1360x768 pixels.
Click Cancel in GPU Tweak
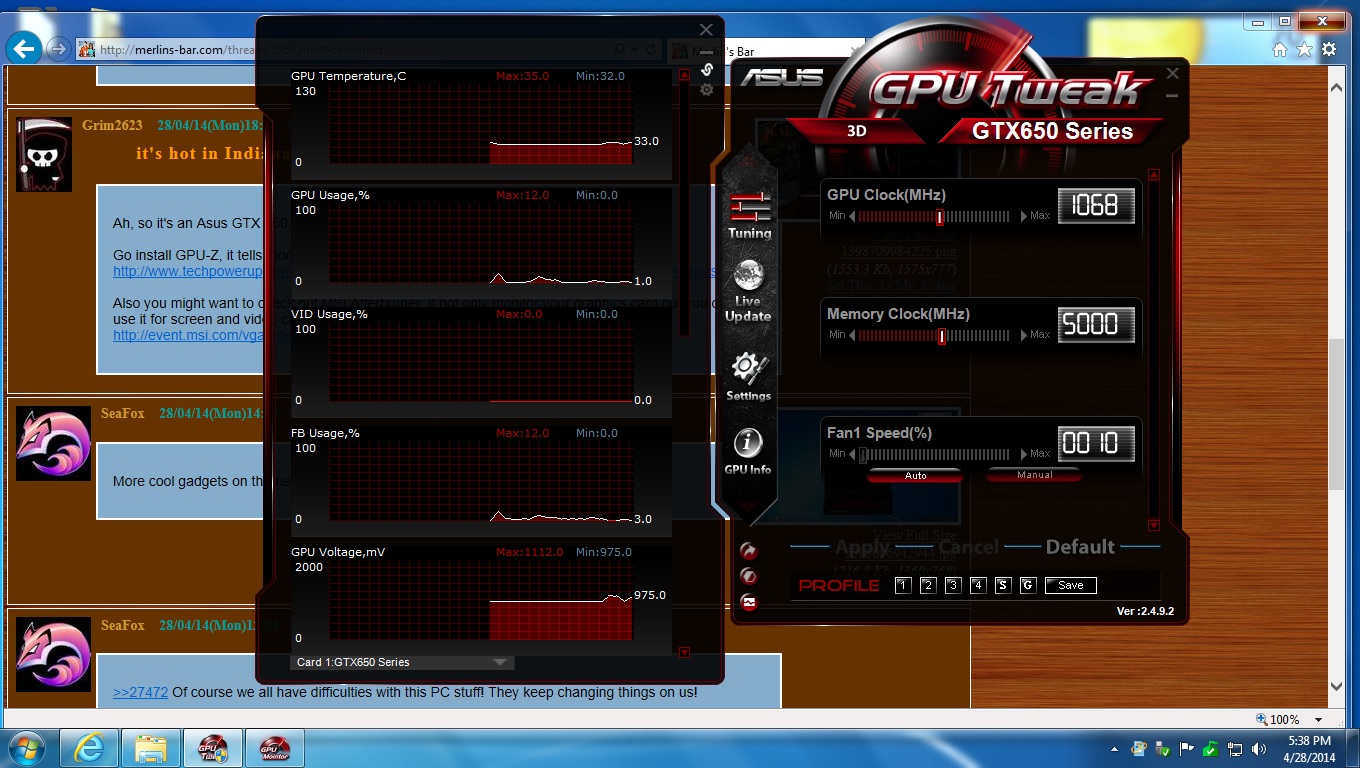pos(968,546)
